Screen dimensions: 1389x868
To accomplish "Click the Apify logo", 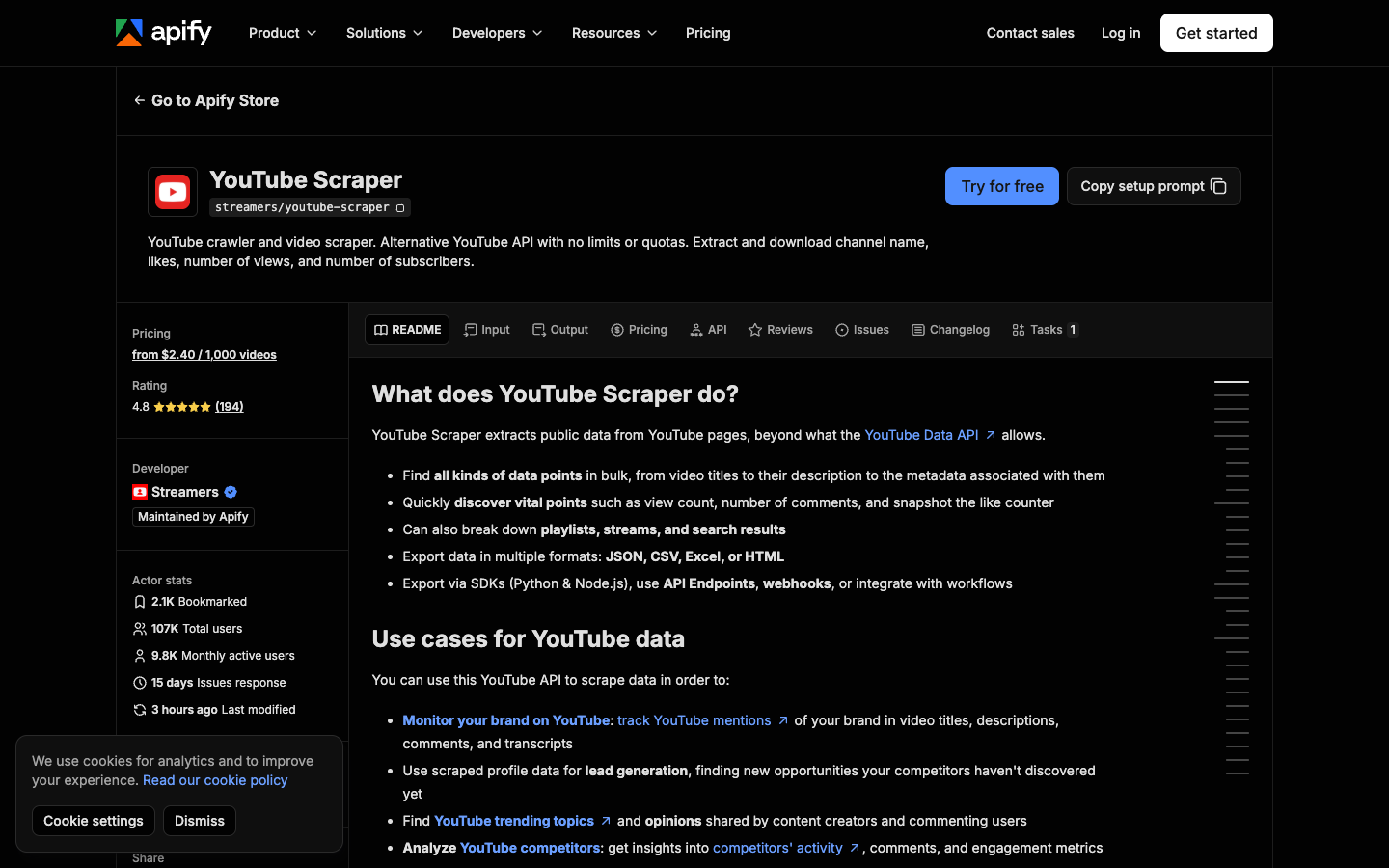I will tap(163, 33).
